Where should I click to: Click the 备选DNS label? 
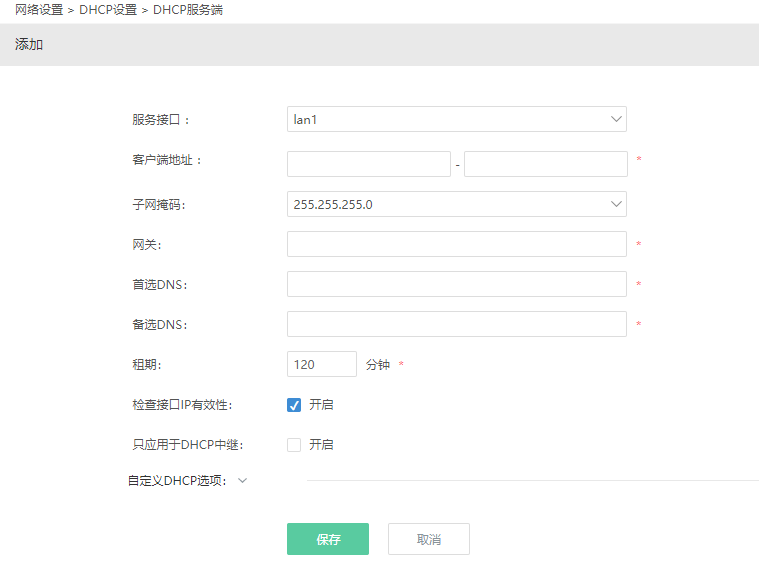click(x=160, y=325)
